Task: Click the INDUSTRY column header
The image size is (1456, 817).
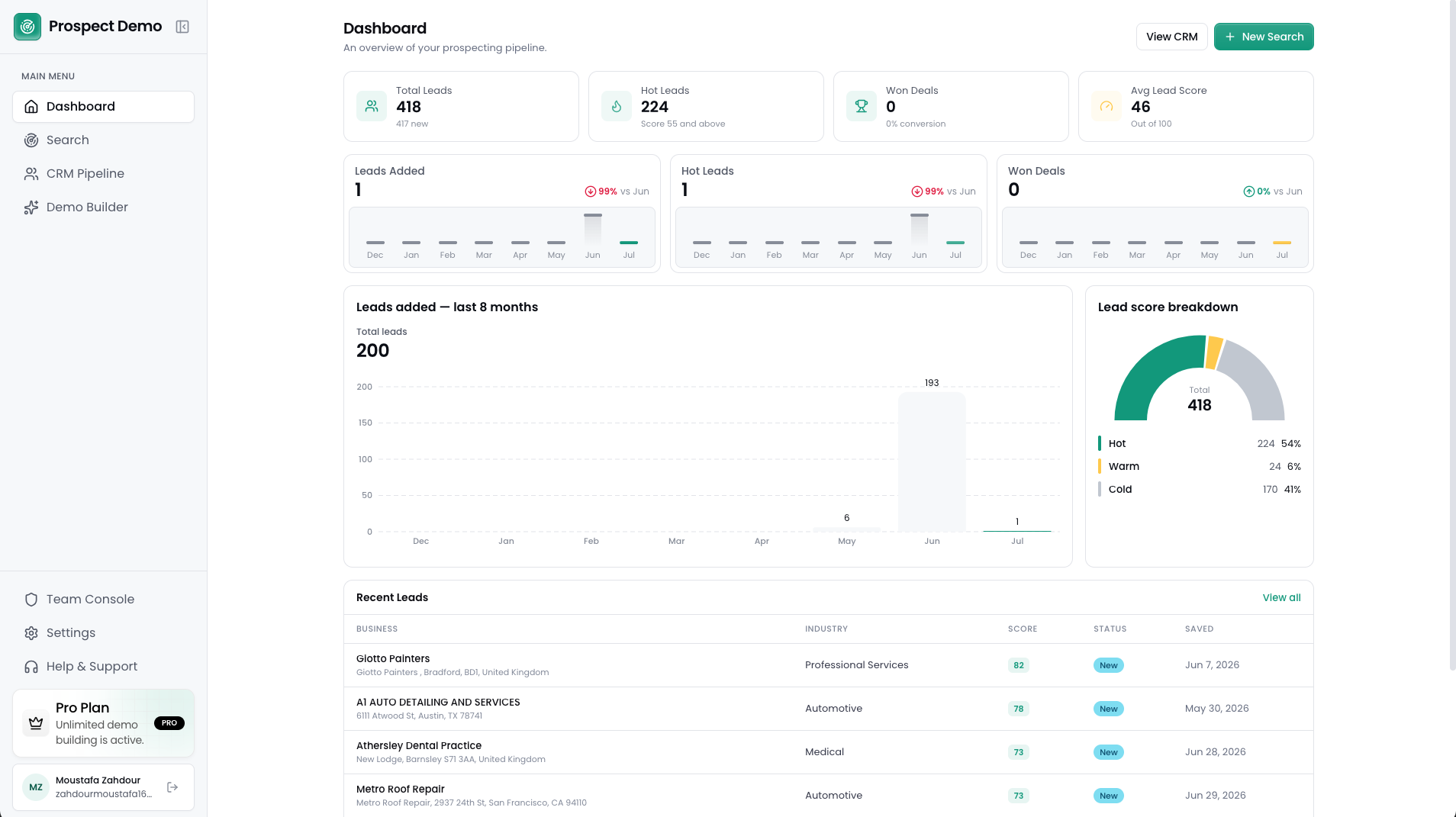Action: click(826, 629)
